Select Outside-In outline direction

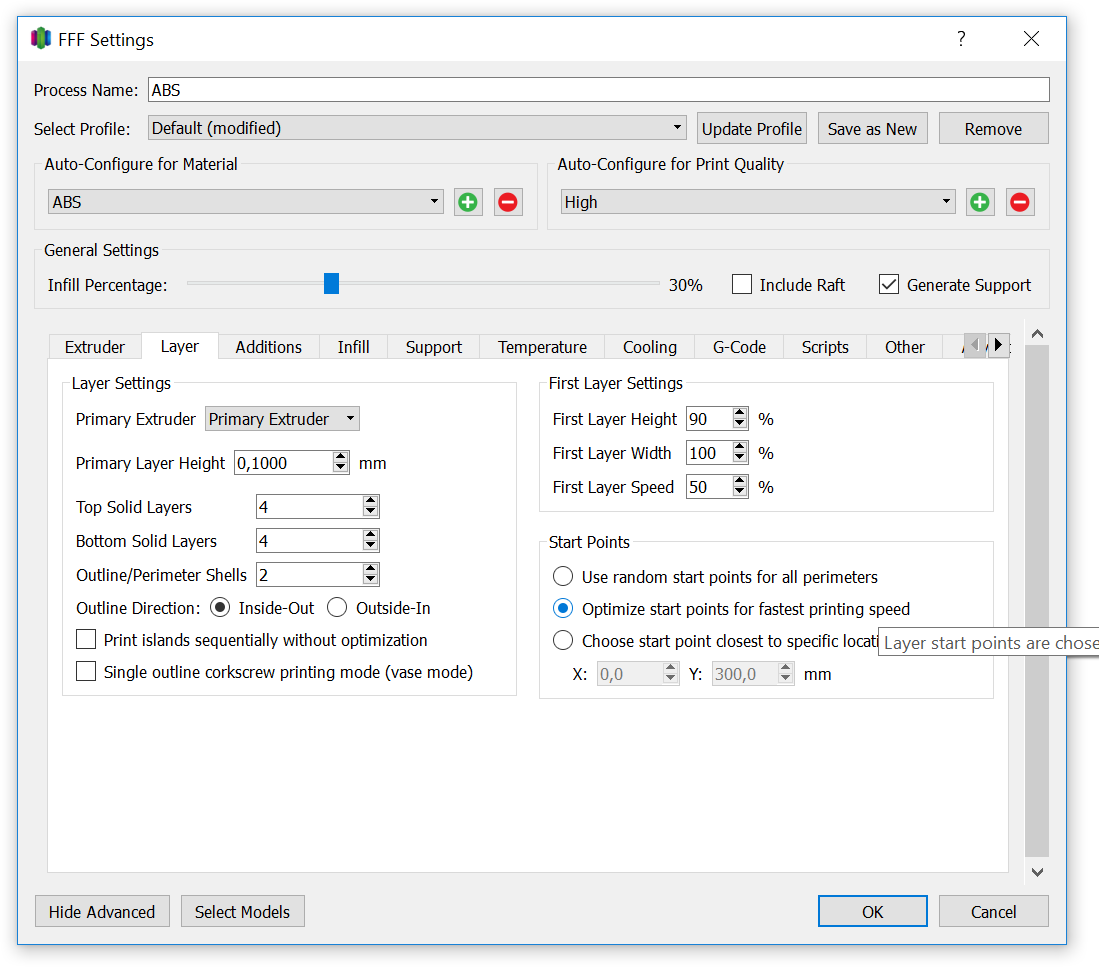pyautogui.click(x=337, y=608)
